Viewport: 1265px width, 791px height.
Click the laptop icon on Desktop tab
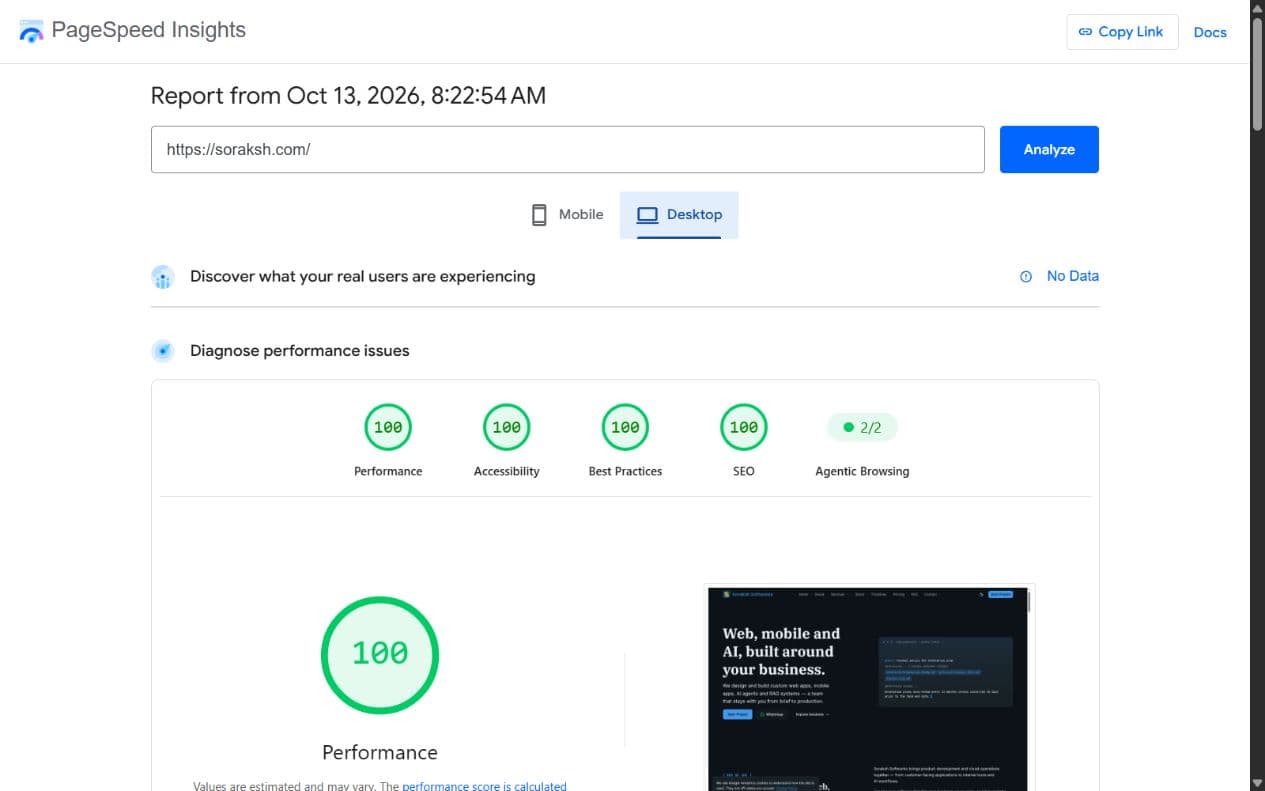pyautogui.click(x=647, y=215)
